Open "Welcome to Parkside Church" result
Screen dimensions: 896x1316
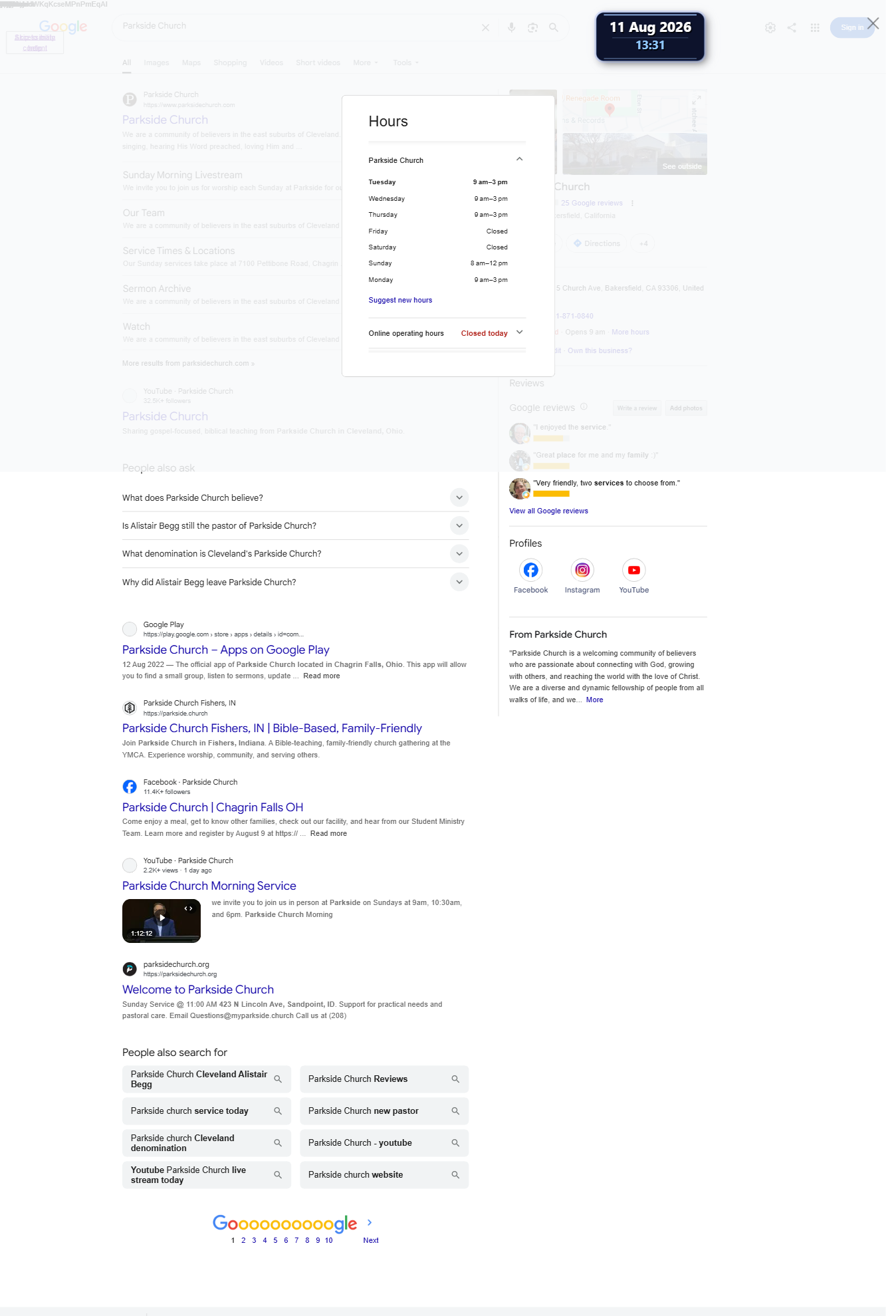point(198,989)
